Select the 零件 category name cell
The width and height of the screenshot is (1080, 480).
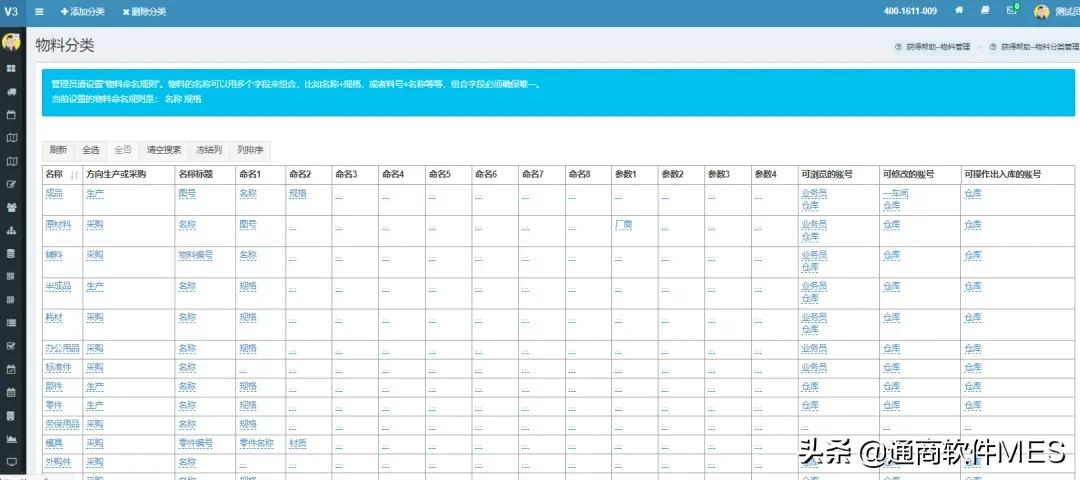point(54,405)
